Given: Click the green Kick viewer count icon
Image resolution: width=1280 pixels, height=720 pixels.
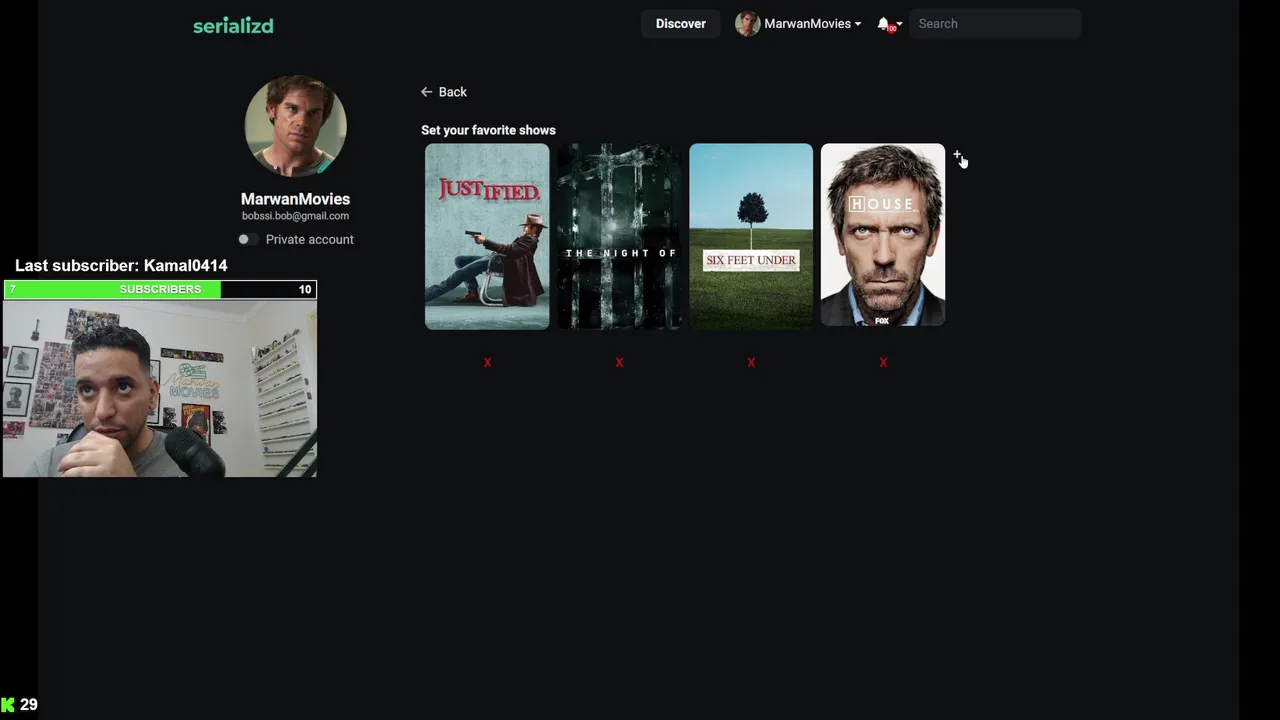Looking at the screenshot, I should 8,705.
